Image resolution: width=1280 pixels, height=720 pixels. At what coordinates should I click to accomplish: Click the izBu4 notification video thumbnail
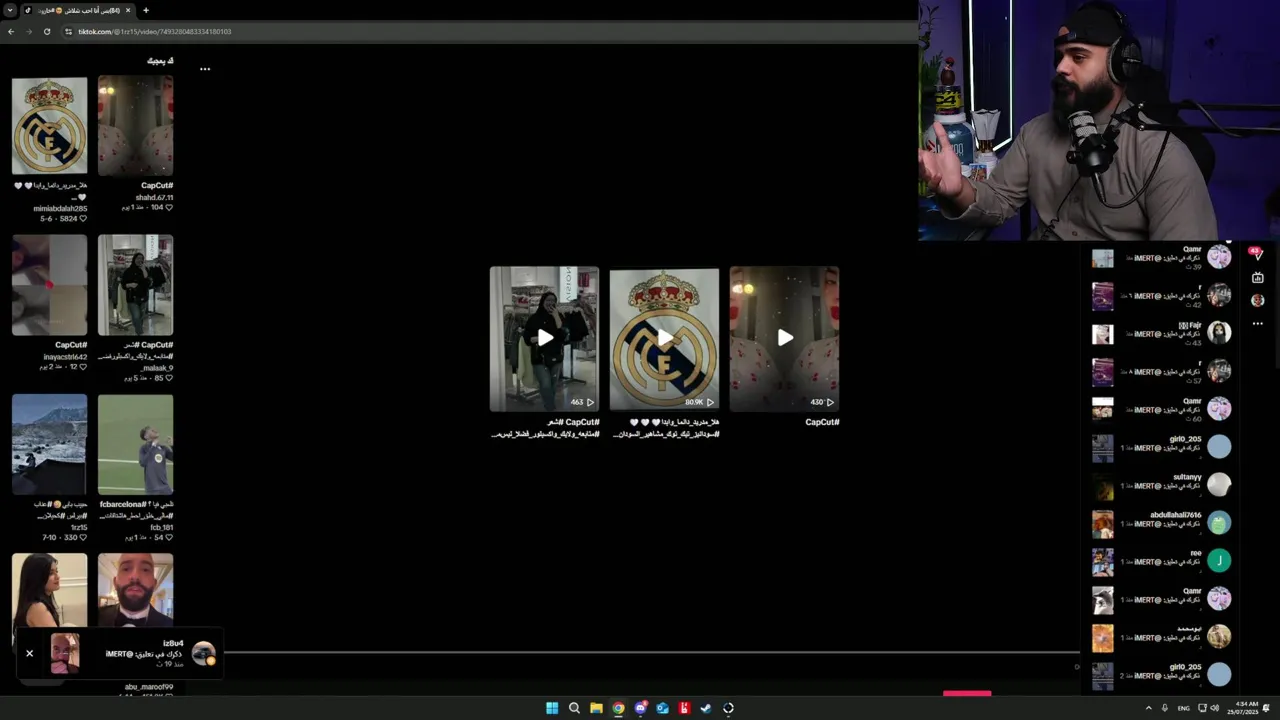(x=65, y=653)
